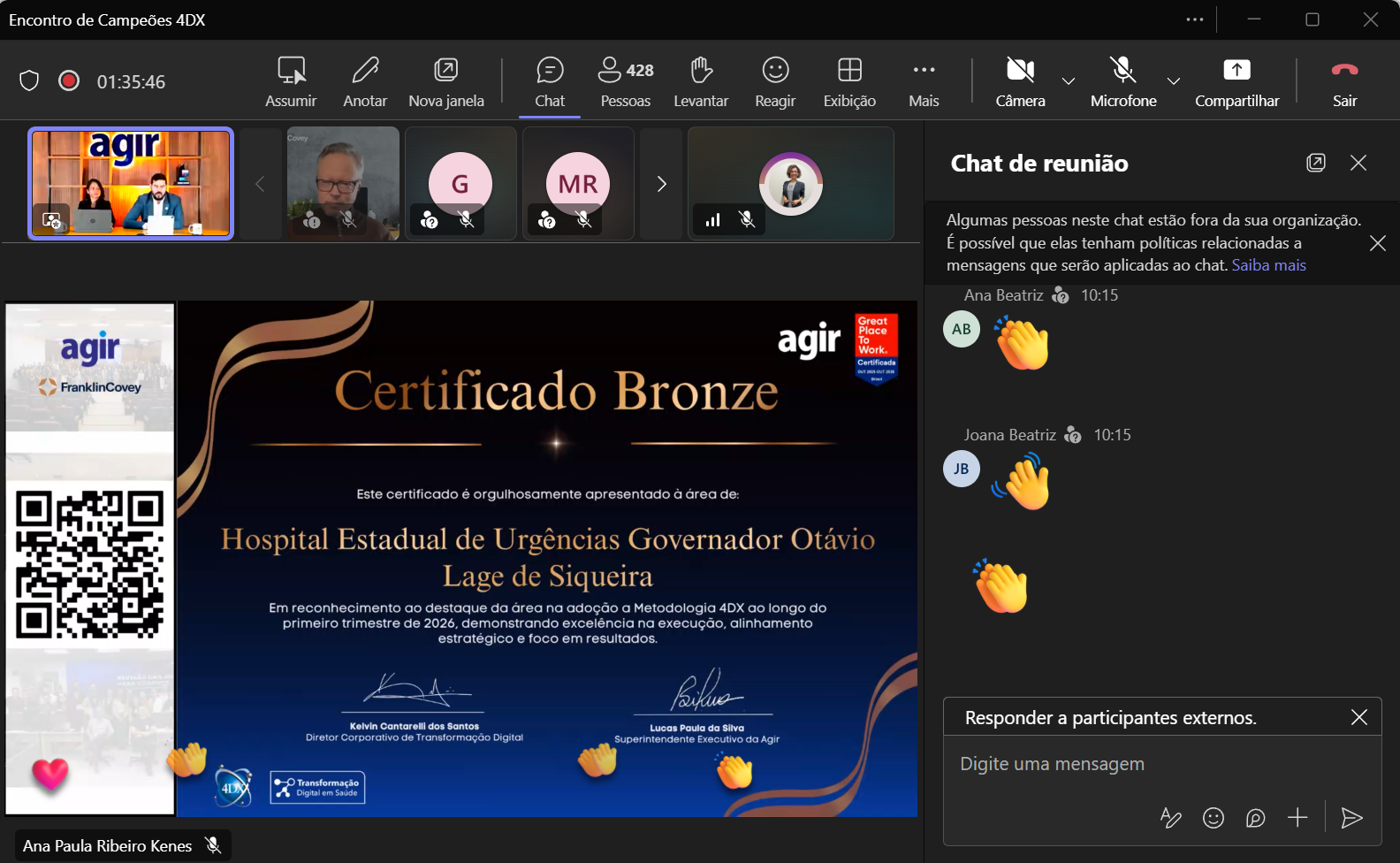Show the Pessoas participants list
The height and width of the screenshot is (863, 1400).
[x=626, y=81]
